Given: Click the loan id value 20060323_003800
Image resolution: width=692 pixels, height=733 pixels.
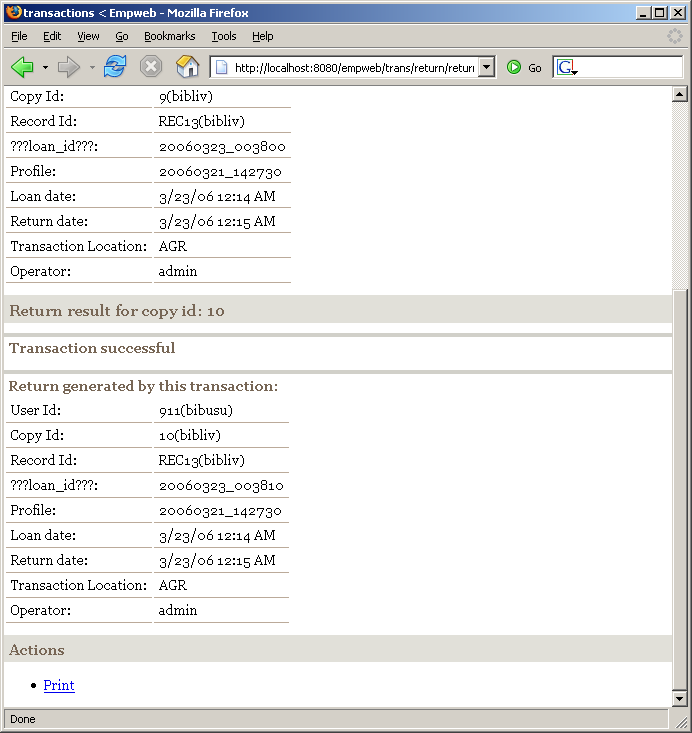Looking at the screenshot, I should pyautogui.click(x=222, y=146).
